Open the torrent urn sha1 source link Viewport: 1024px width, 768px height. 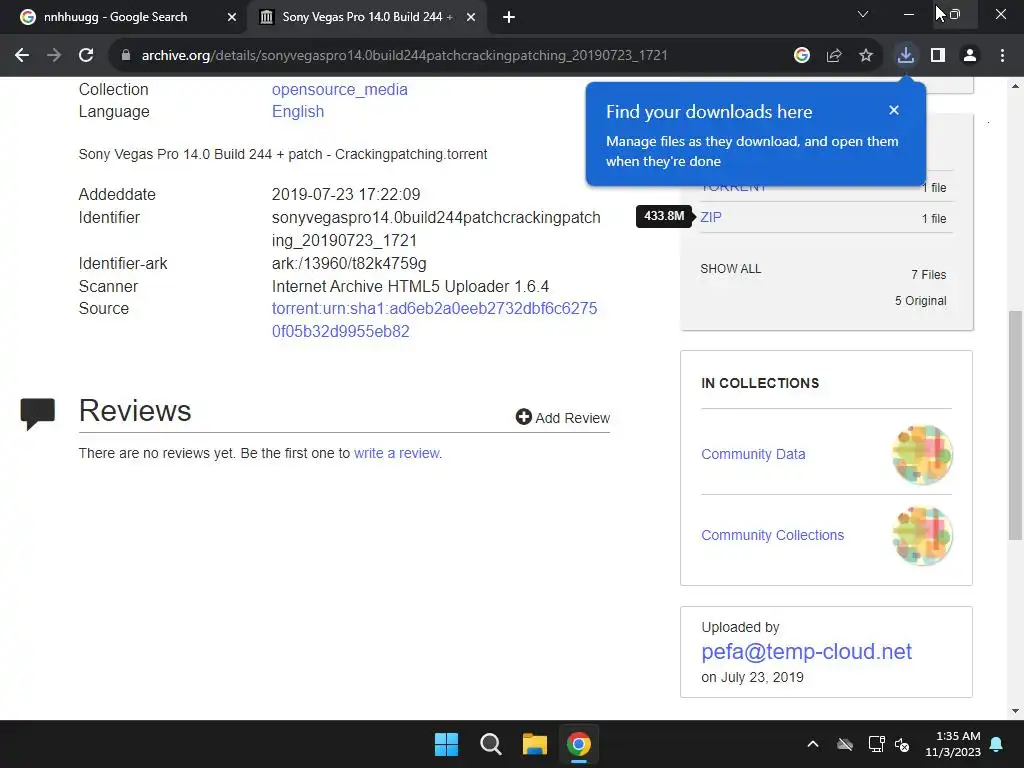click(434, 320)
